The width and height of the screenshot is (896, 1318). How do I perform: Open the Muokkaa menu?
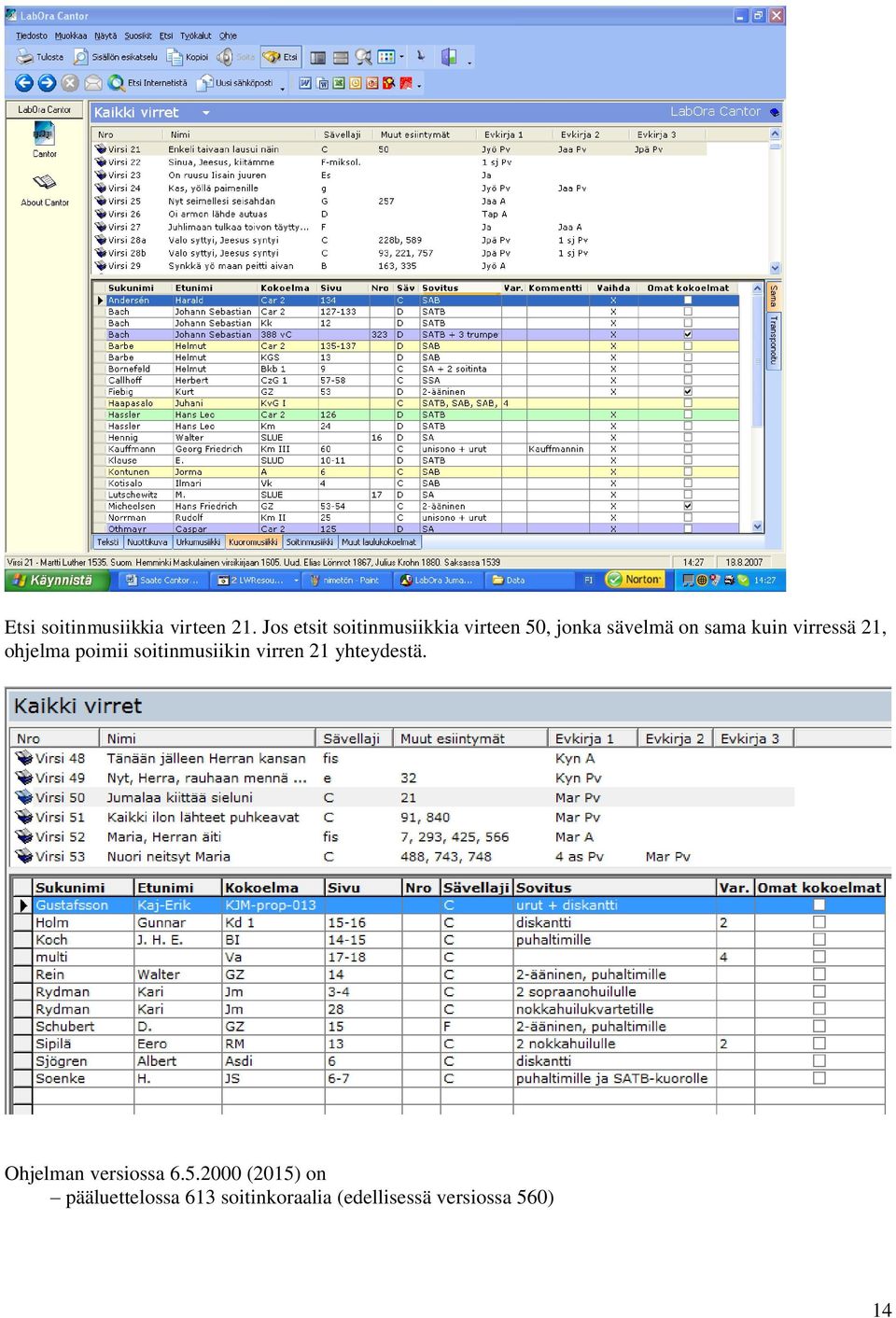pyautogui.click(x=71, y=35)
